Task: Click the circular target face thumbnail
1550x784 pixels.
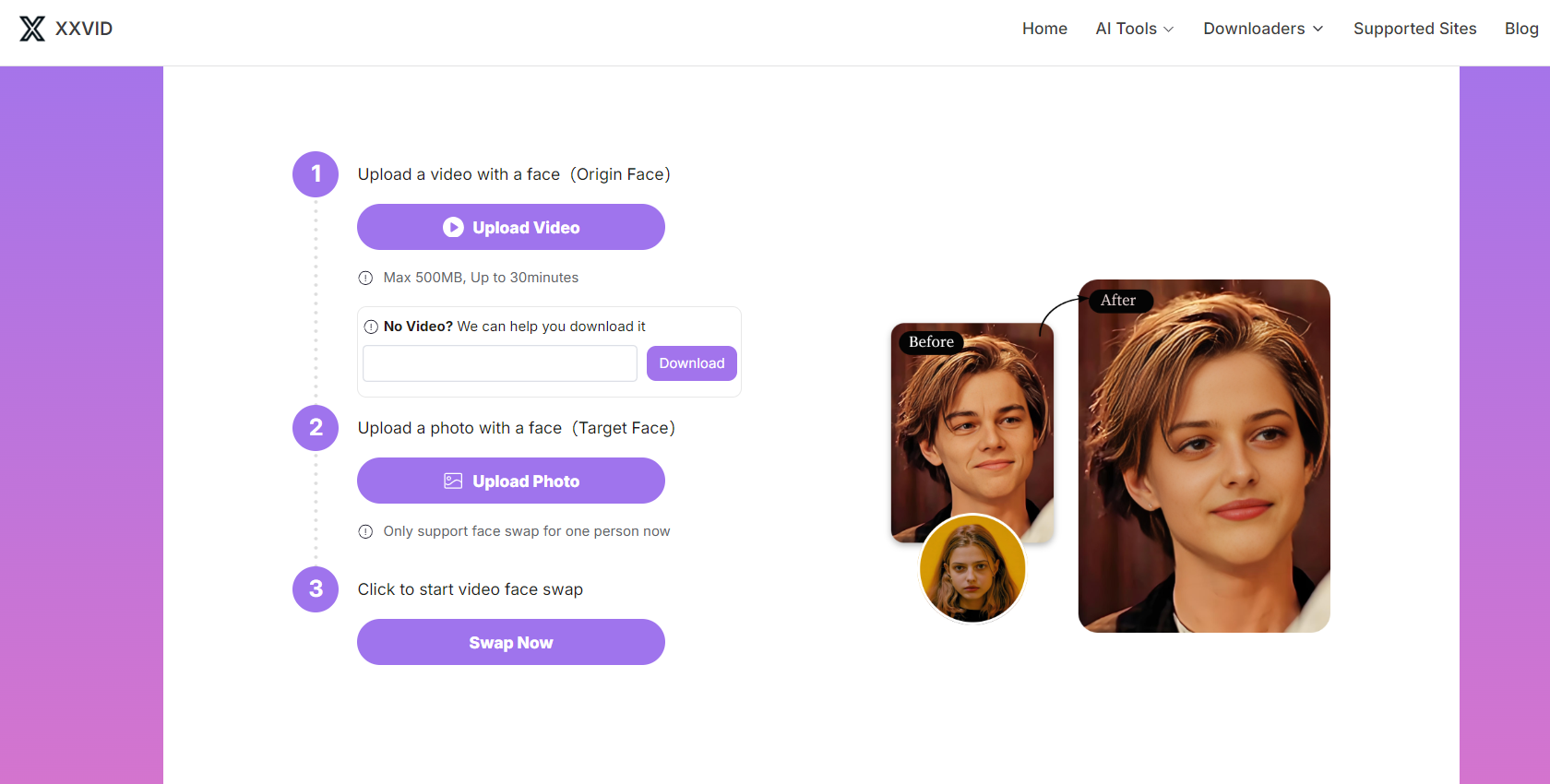Action: (x=972, y=569)
